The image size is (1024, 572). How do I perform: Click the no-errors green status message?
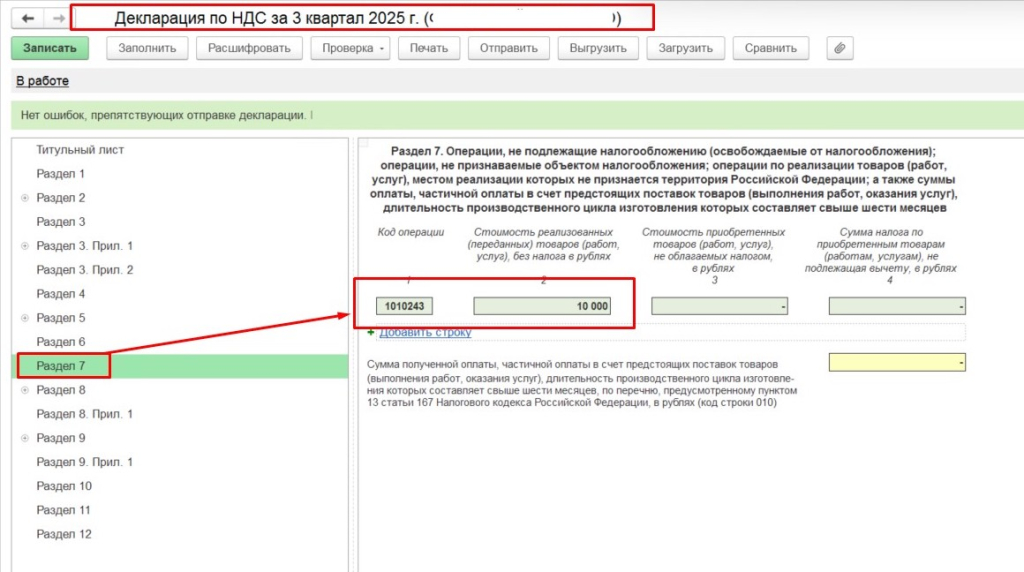coord(163,116)
